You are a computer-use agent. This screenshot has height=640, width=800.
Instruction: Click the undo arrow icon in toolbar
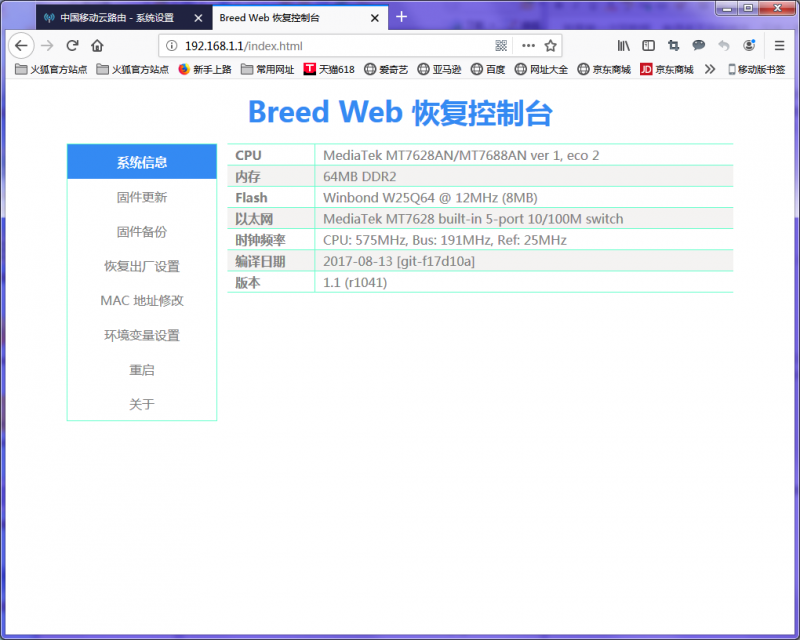coord(724,46)
